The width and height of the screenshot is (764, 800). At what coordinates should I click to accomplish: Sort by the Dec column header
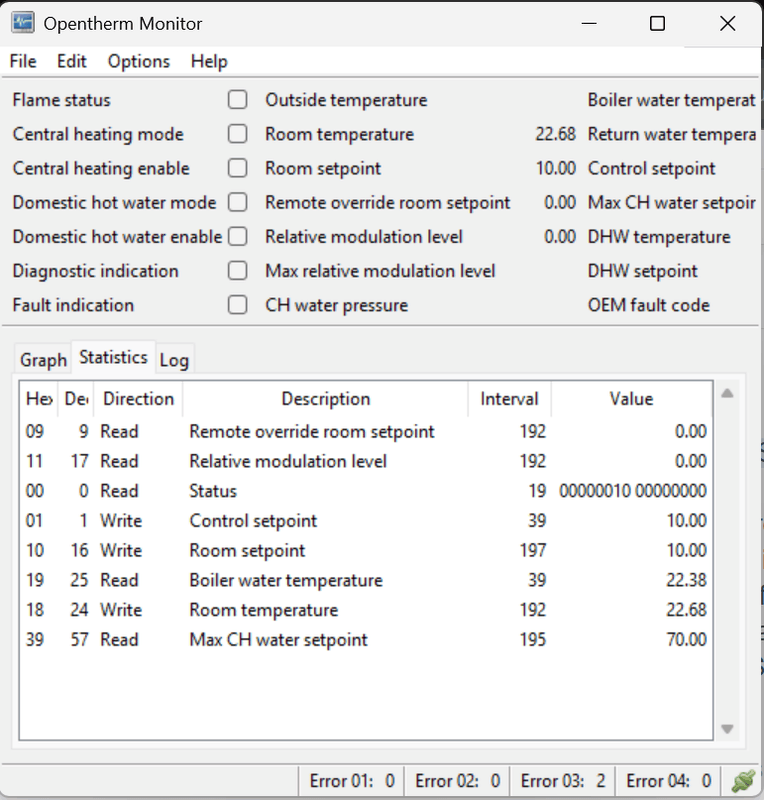[76, 398]
